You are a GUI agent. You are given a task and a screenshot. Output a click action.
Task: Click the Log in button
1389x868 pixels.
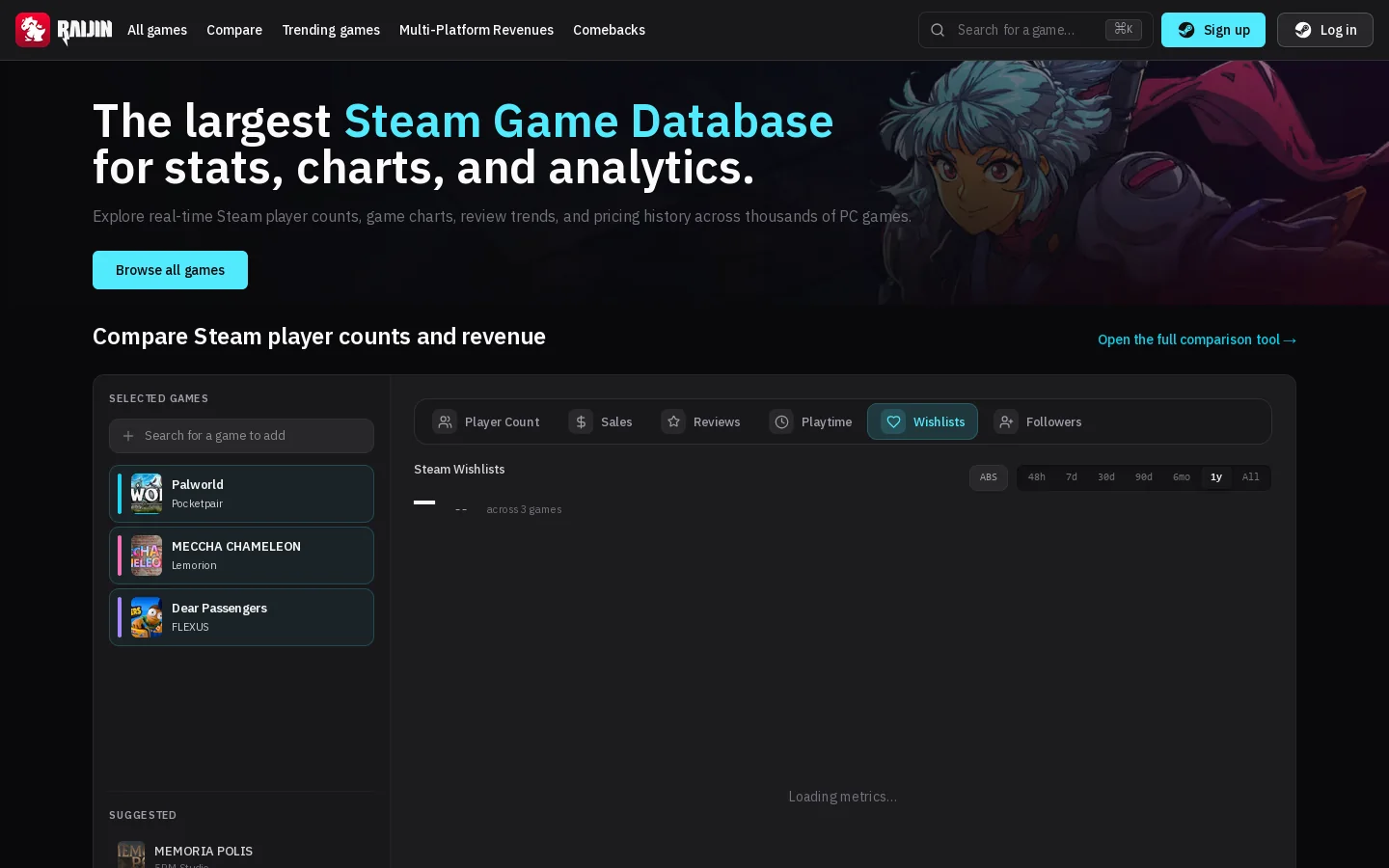[x=1325, y=30]
